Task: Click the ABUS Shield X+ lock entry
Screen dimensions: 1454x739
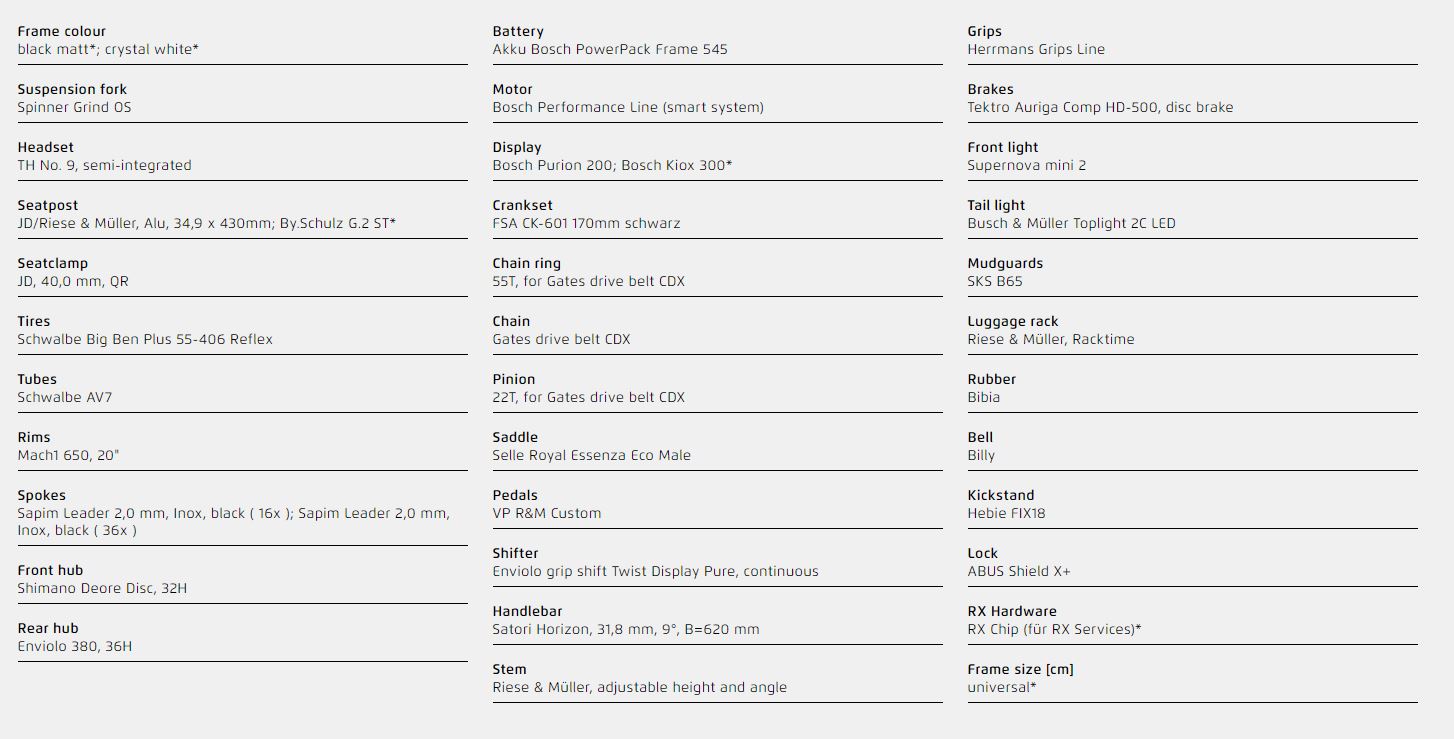Action: pyautogui.click(x=1019, y=571)
